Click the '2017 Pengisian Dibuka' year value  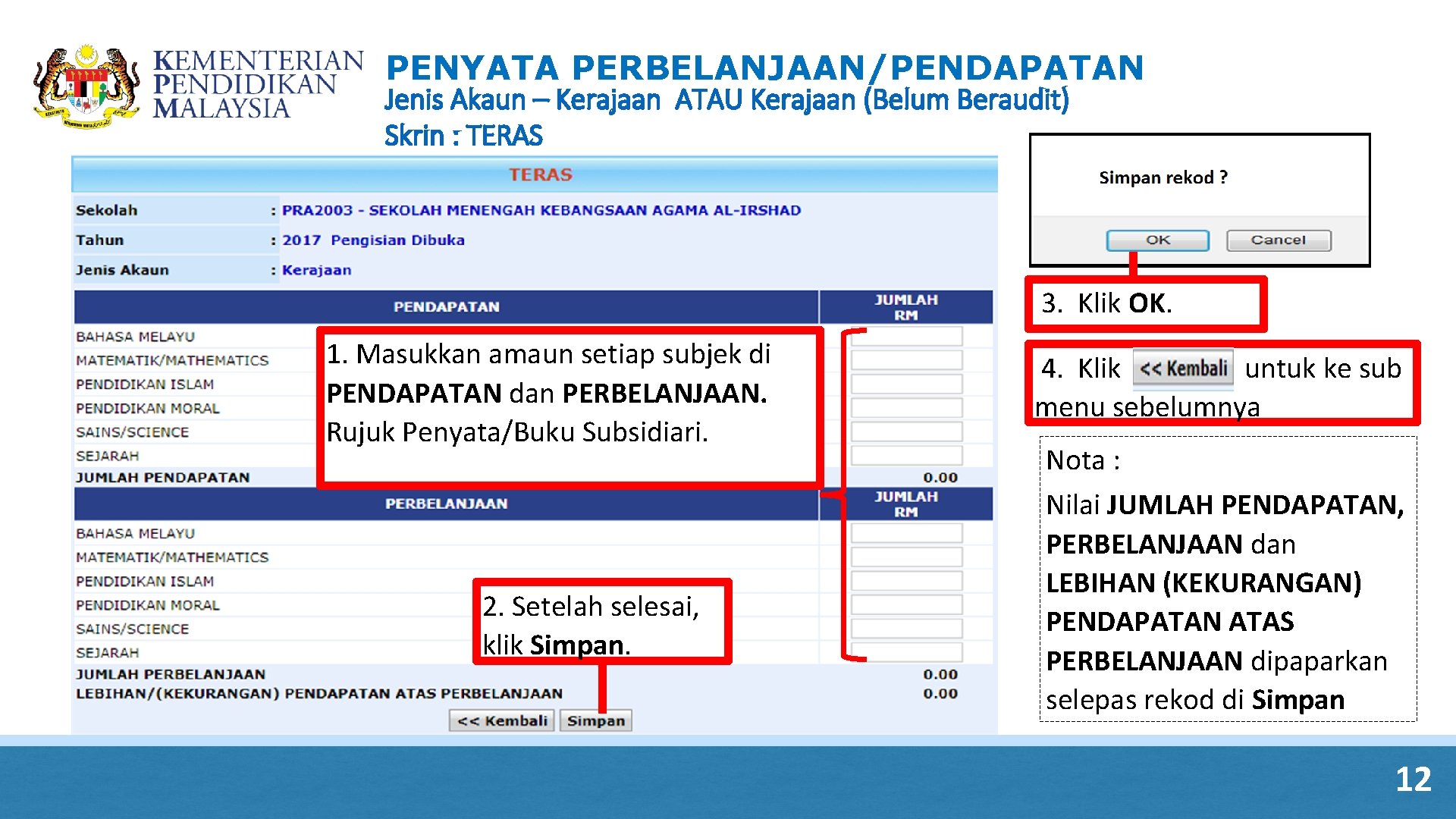click(373, 240)
